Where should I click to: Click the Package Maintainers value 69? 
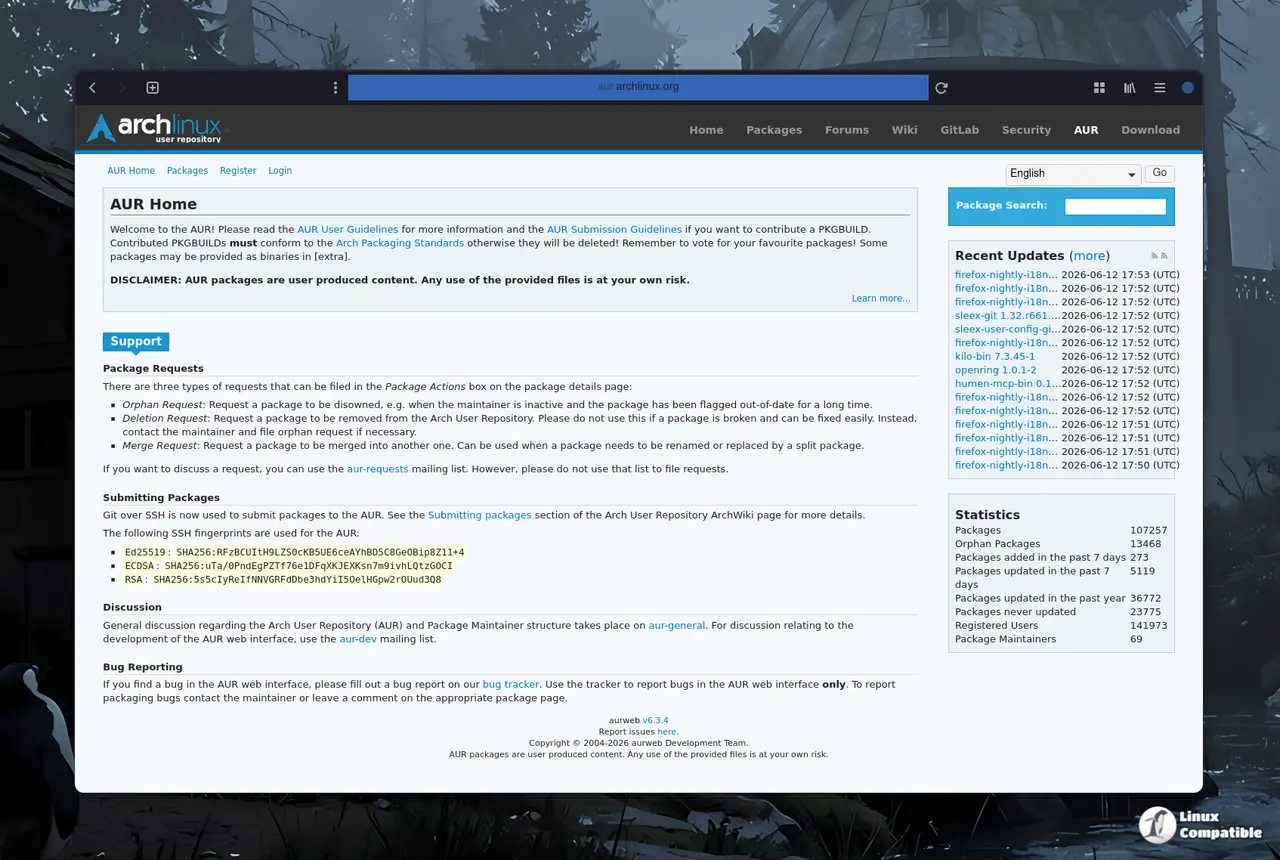point(1136,639)
